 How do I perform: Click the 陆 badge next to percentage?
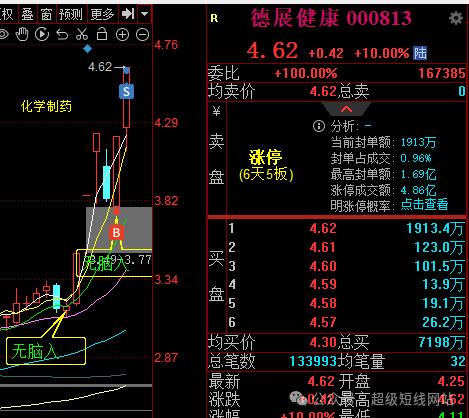[x=420, y=53]
